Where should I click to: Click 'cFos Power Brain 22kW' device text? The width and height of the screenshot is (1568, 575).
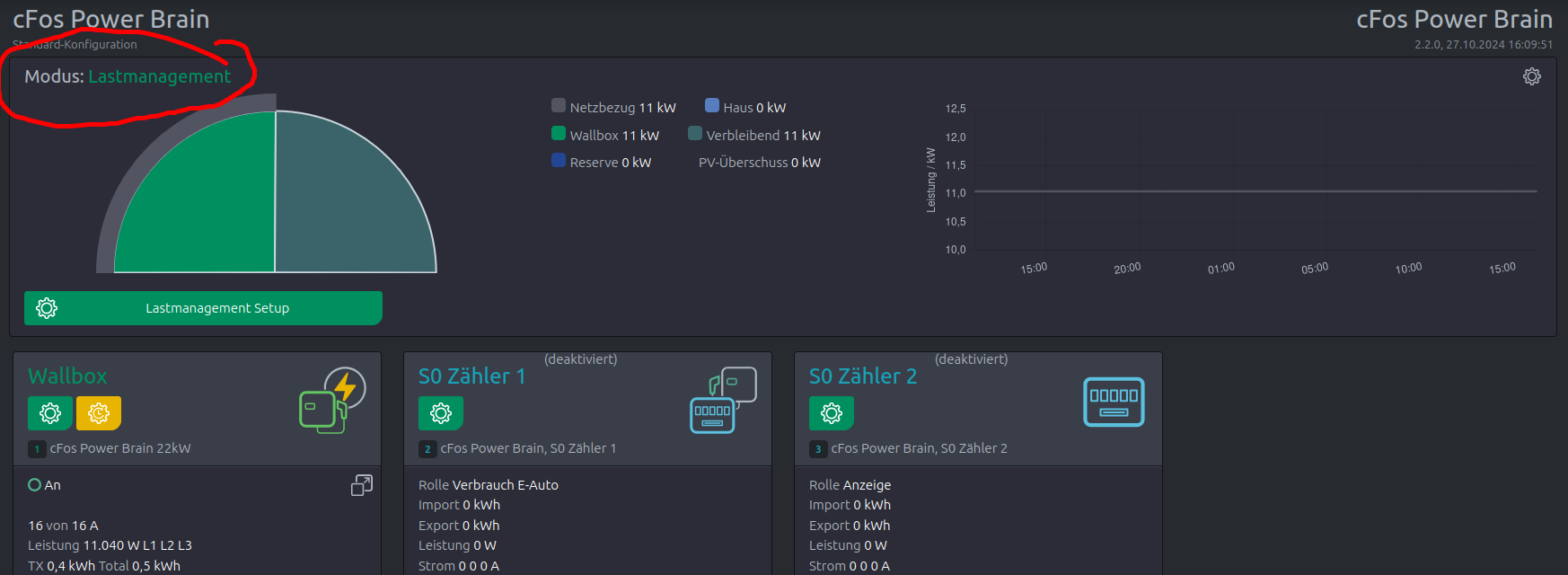point(120,448)
